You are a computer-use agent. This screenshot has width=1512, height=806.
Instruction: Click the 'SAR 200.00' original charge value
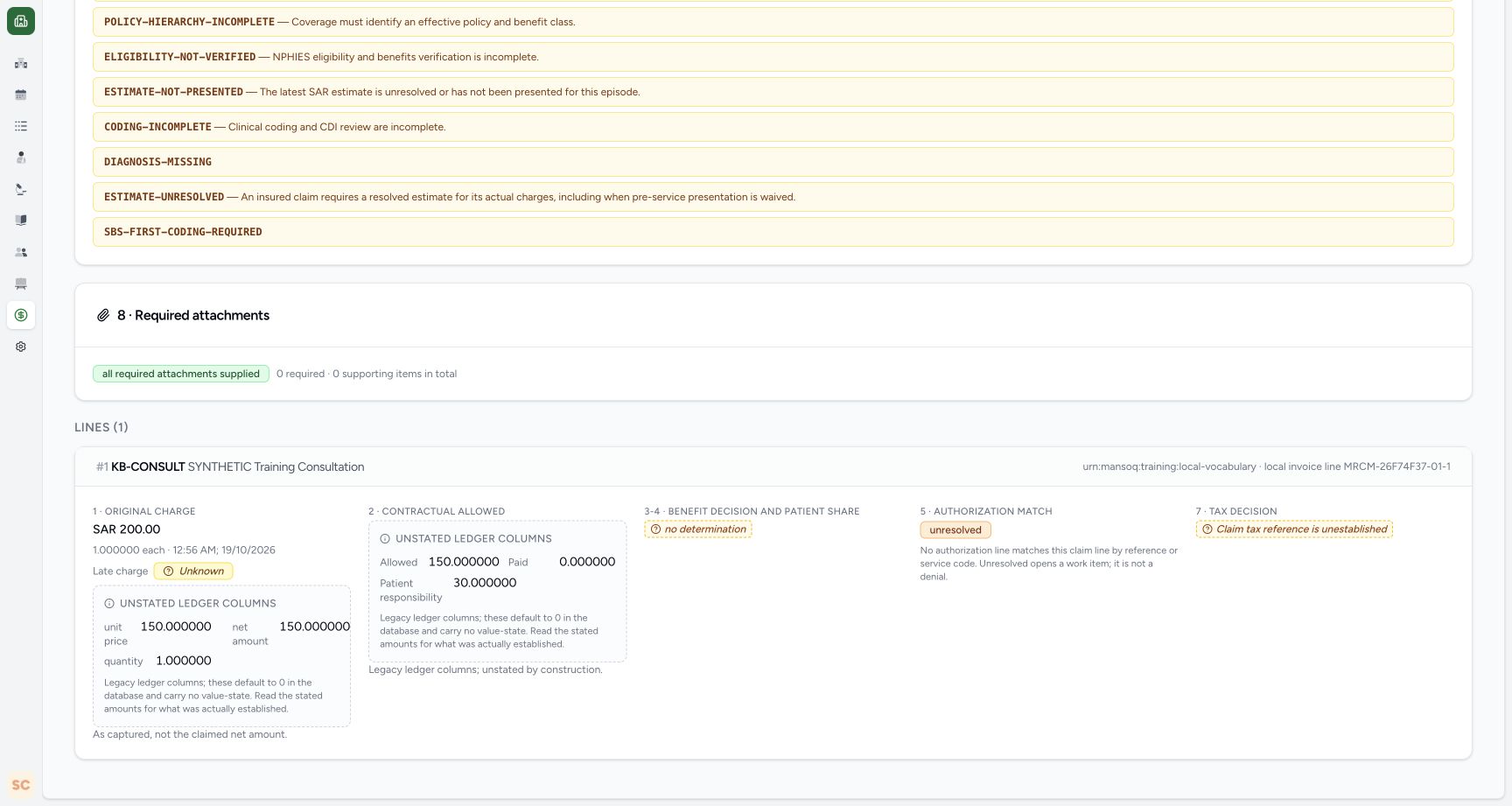127,529
